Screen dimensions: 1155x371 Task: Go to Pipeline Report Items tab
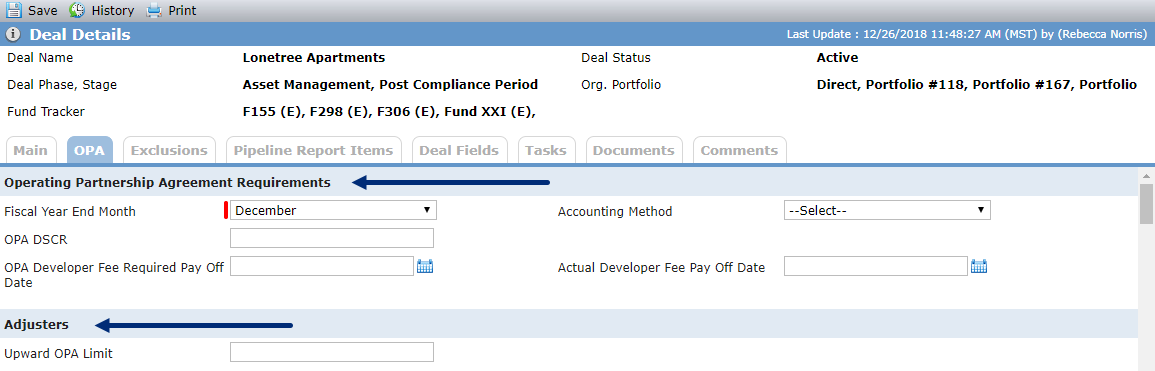(x=314, y=150)
